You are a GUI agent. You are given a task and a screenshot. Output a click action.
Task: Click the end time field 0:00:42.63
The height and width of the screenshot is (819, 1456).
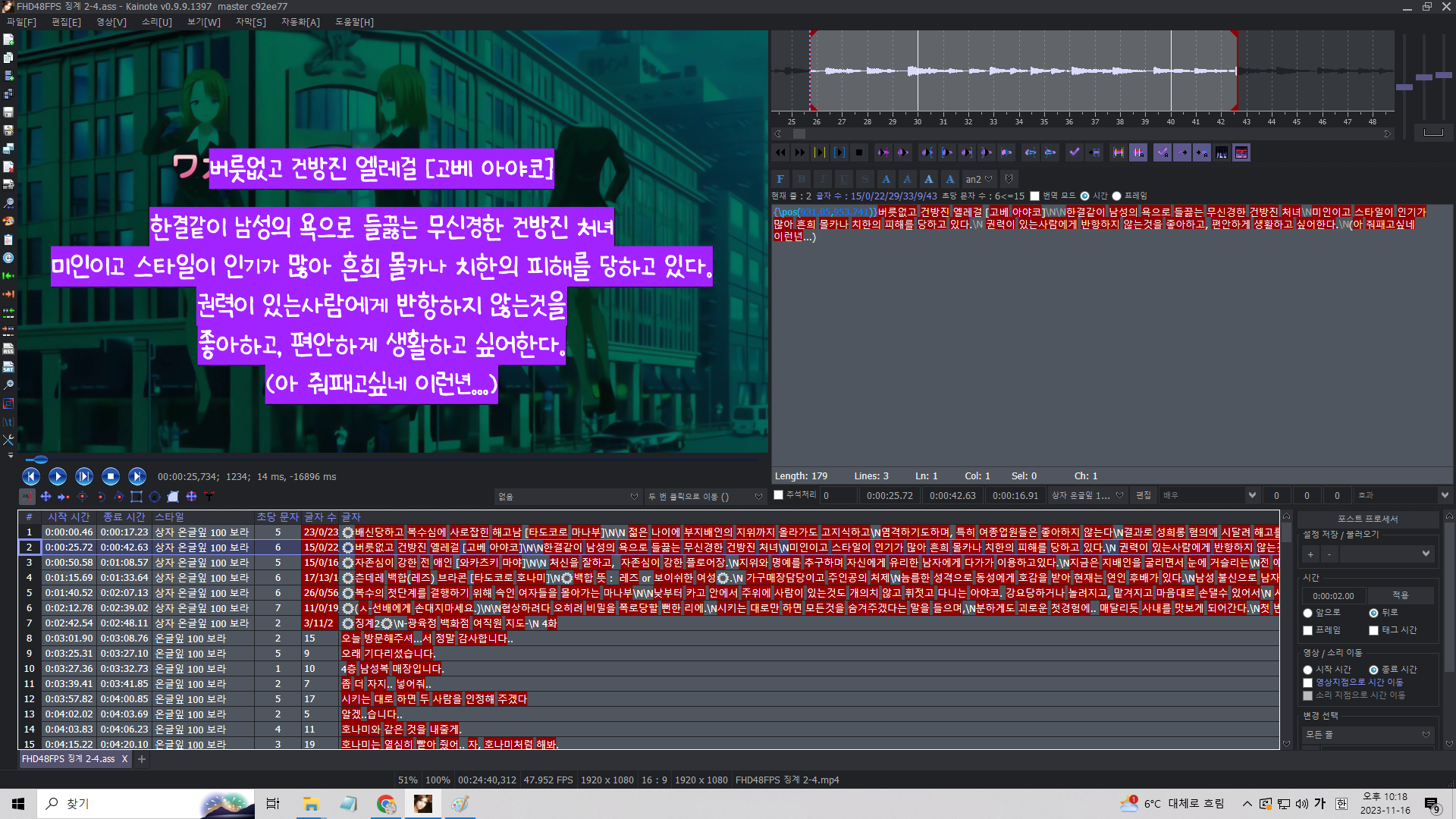952,495
